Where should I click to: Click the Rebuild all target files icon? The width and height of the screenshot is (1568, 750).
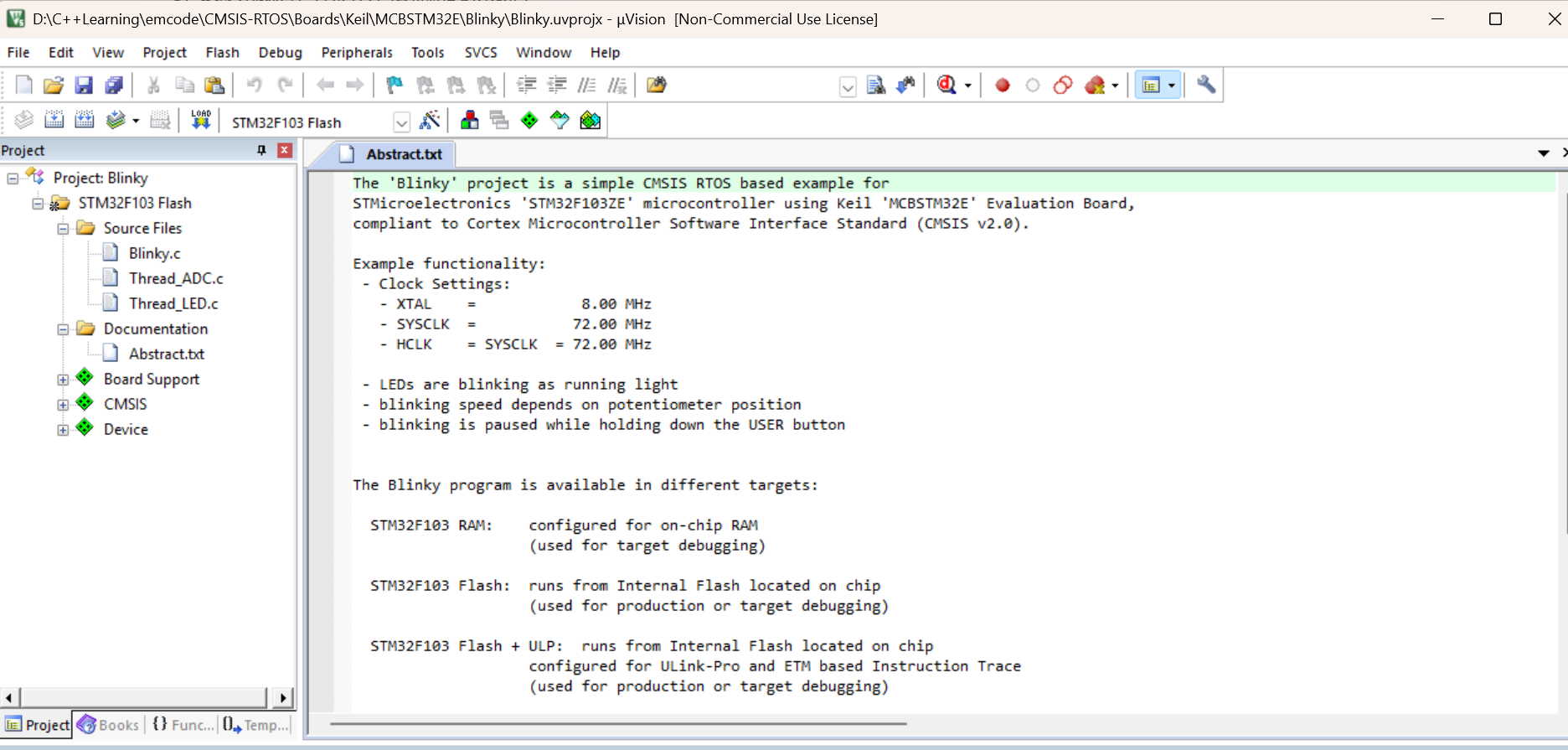pyautogui.click(x=85, y=121)
